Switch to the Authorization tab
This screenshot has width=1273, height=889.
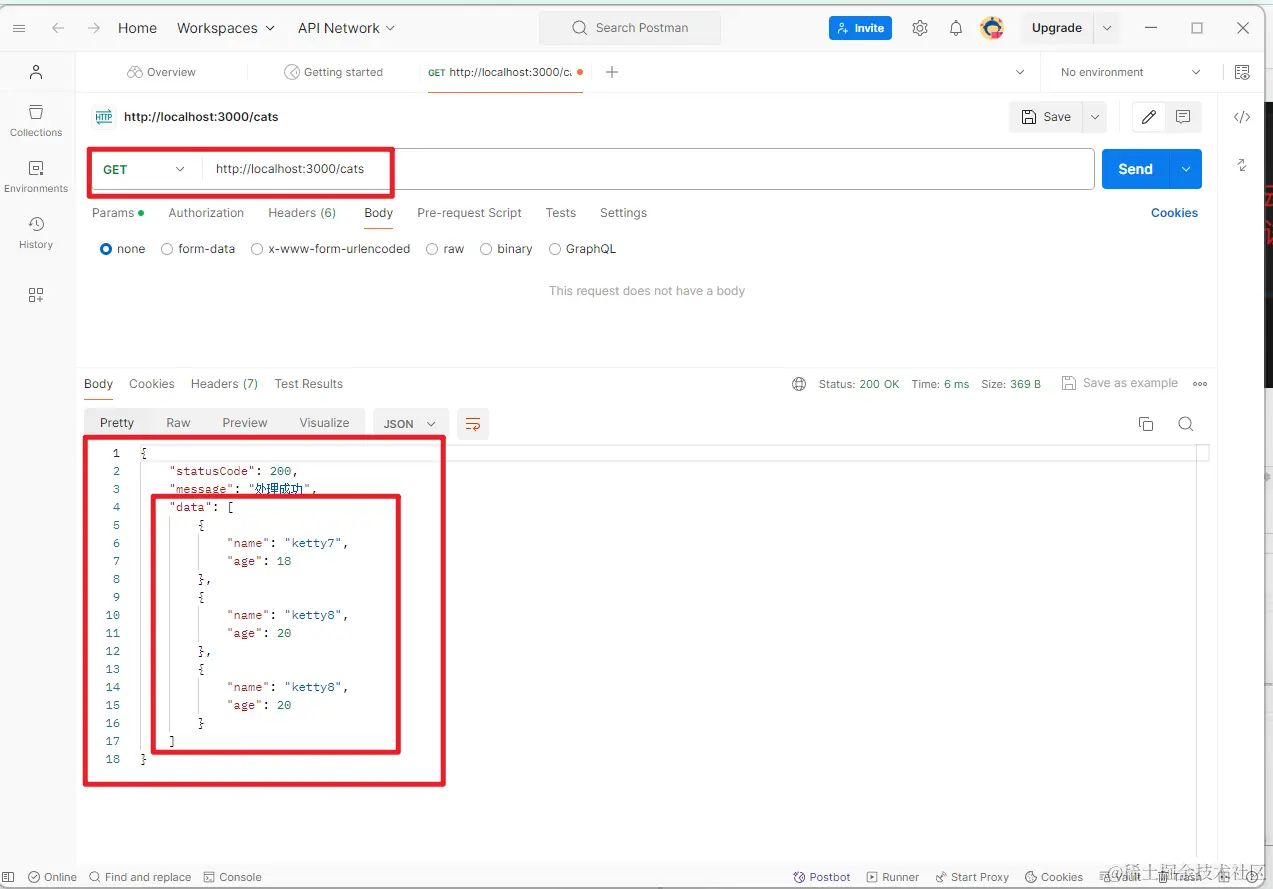click(206, 213)
